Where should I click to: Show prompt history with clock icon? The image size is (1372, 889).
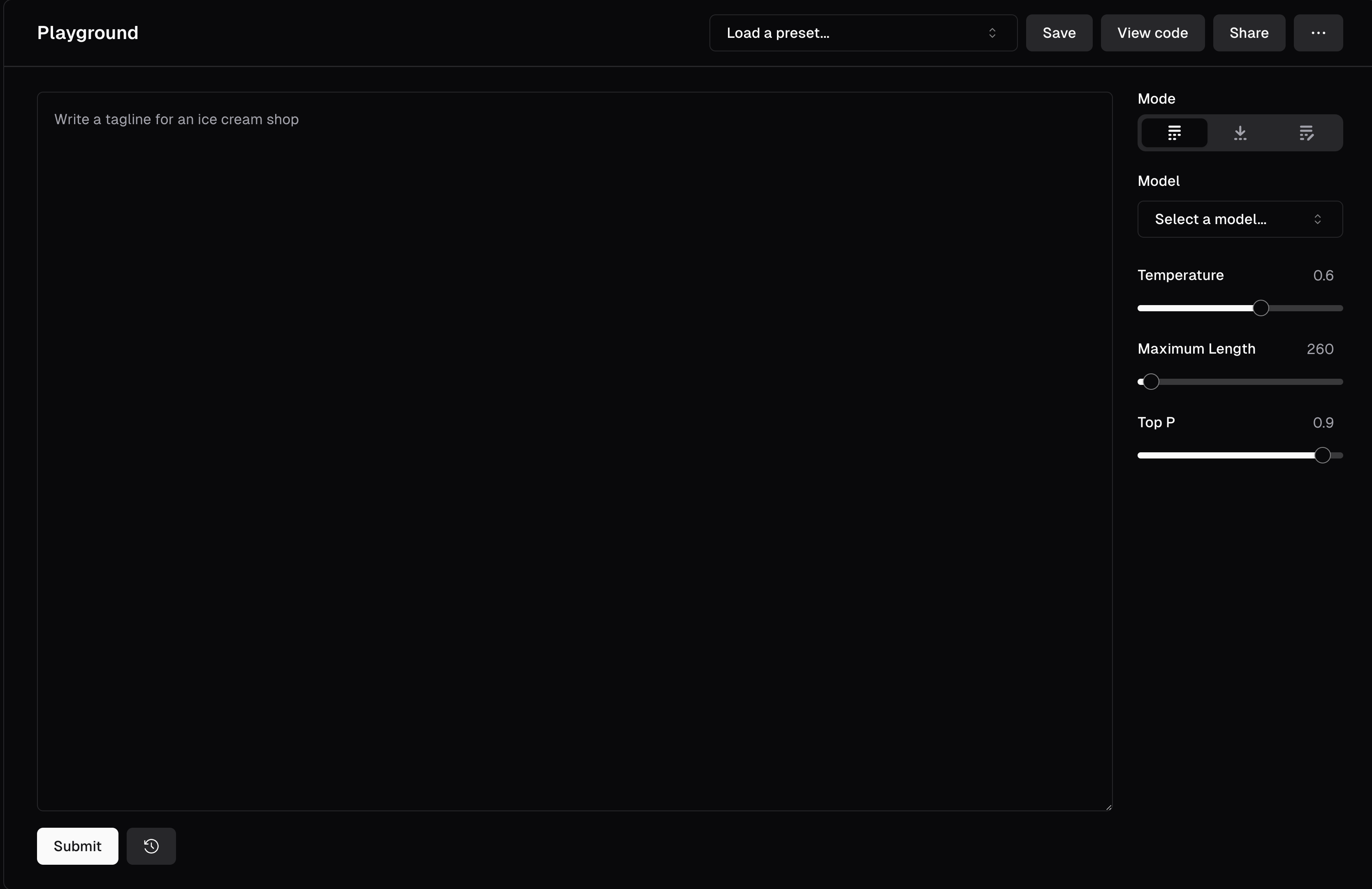pos(151,846)
